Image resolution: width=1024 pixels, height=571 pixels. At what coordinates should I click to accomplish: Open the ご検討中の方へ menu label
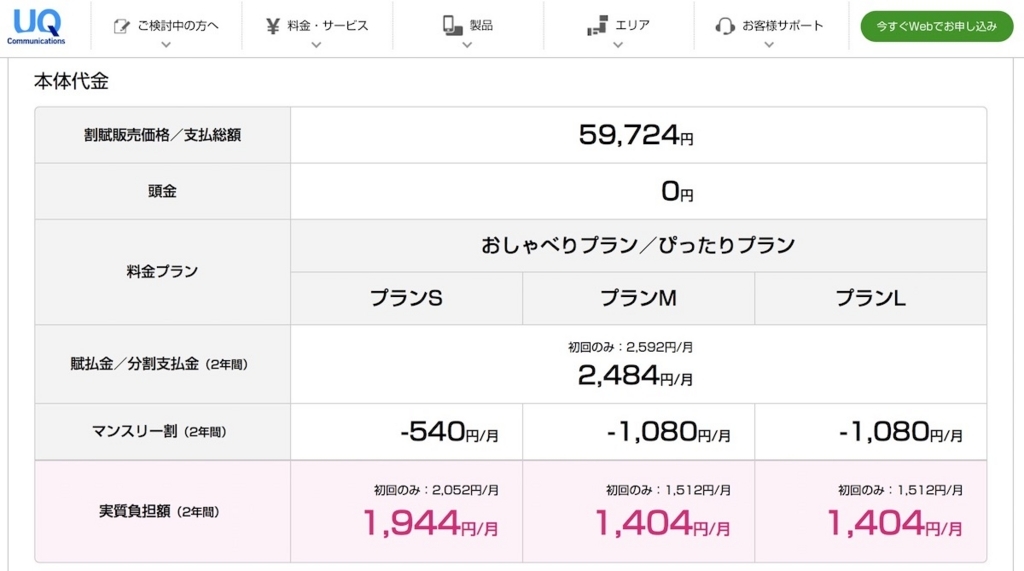coord(178,26)
